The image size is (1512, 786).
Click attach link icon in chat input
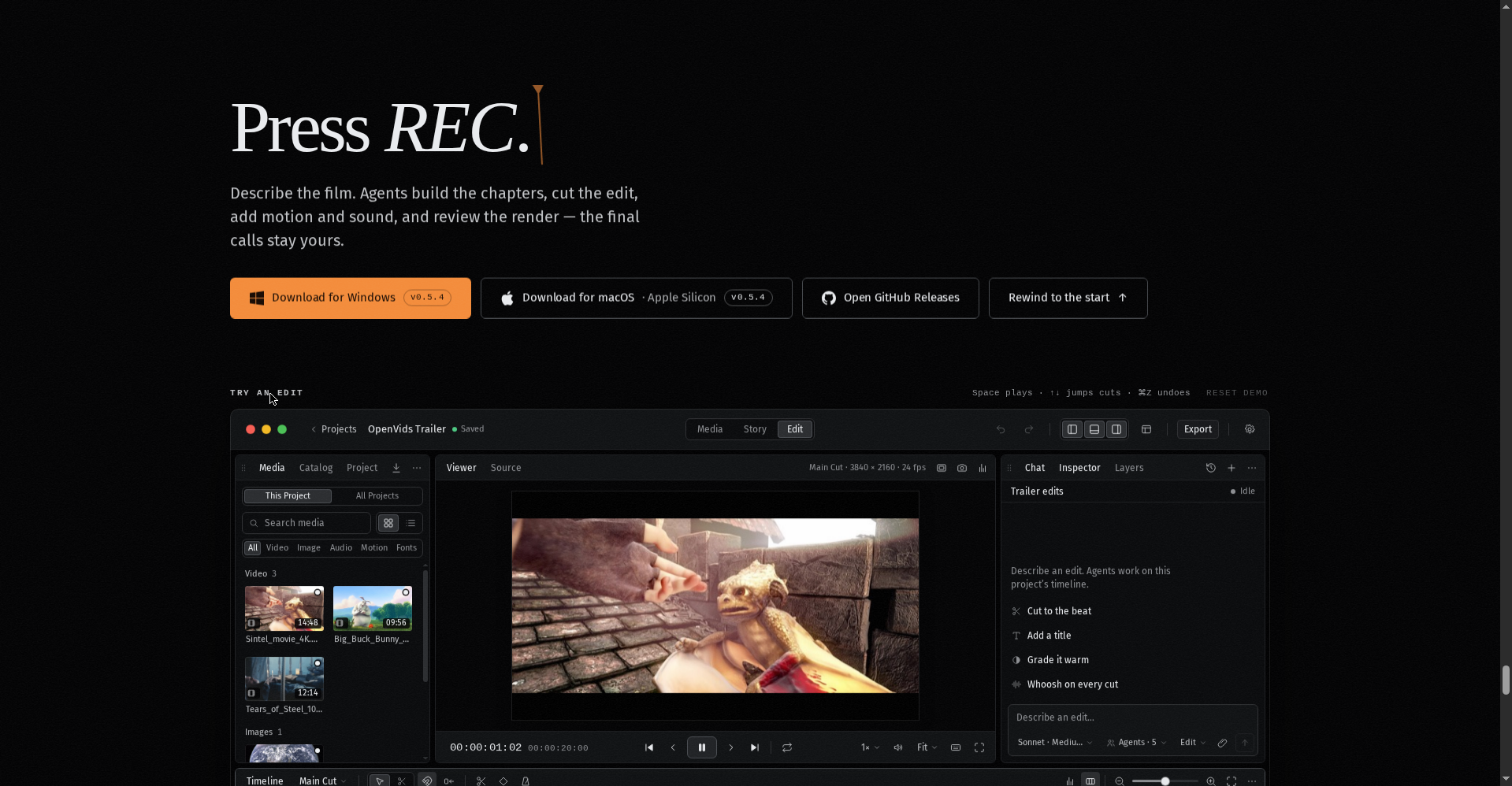1222,743
